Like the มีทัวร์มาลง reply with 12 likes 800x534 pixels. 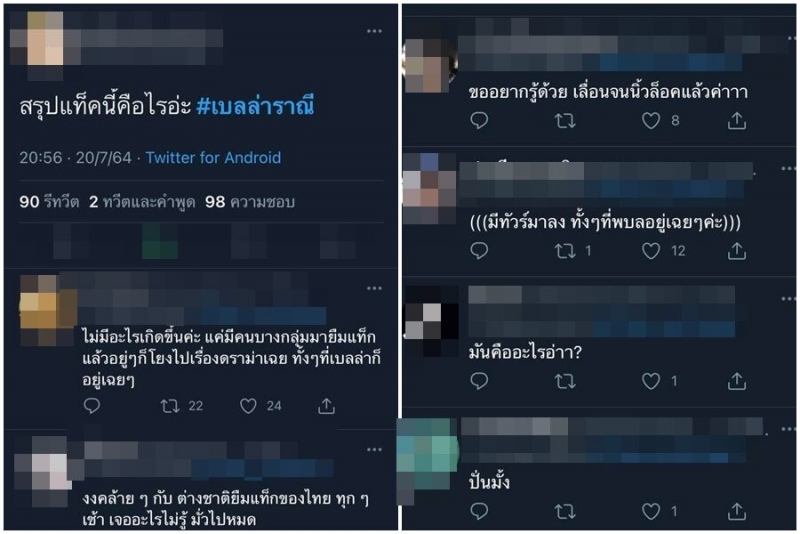click(x=651, y=251)
